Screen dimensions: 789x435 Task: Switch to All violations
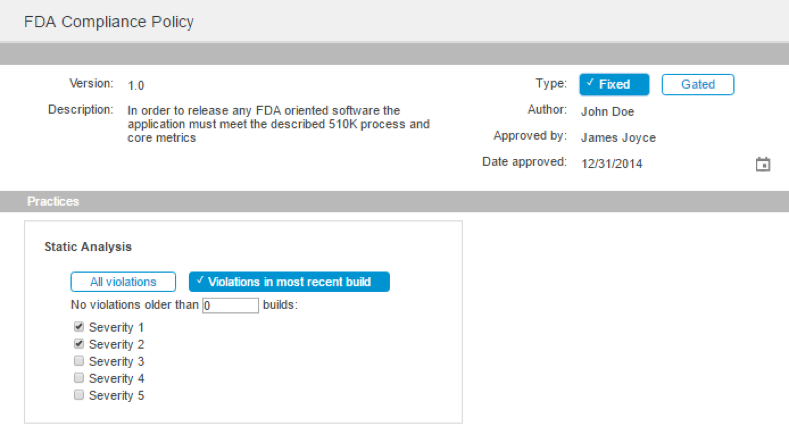[123, 282]
